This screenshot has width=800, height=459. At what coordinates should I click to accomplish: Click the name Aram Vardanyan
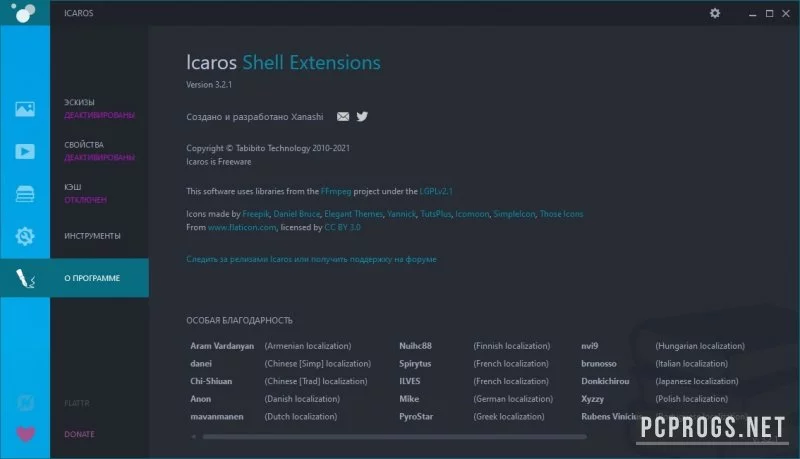222,346
